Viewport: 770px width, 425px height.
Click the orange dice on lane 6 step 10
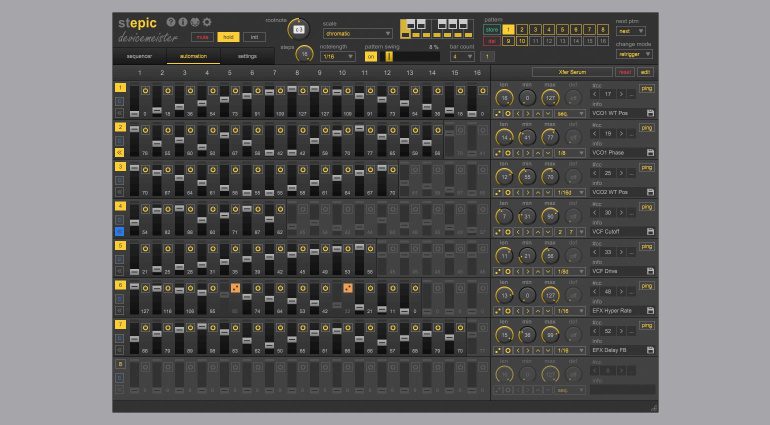coord(348,288)
